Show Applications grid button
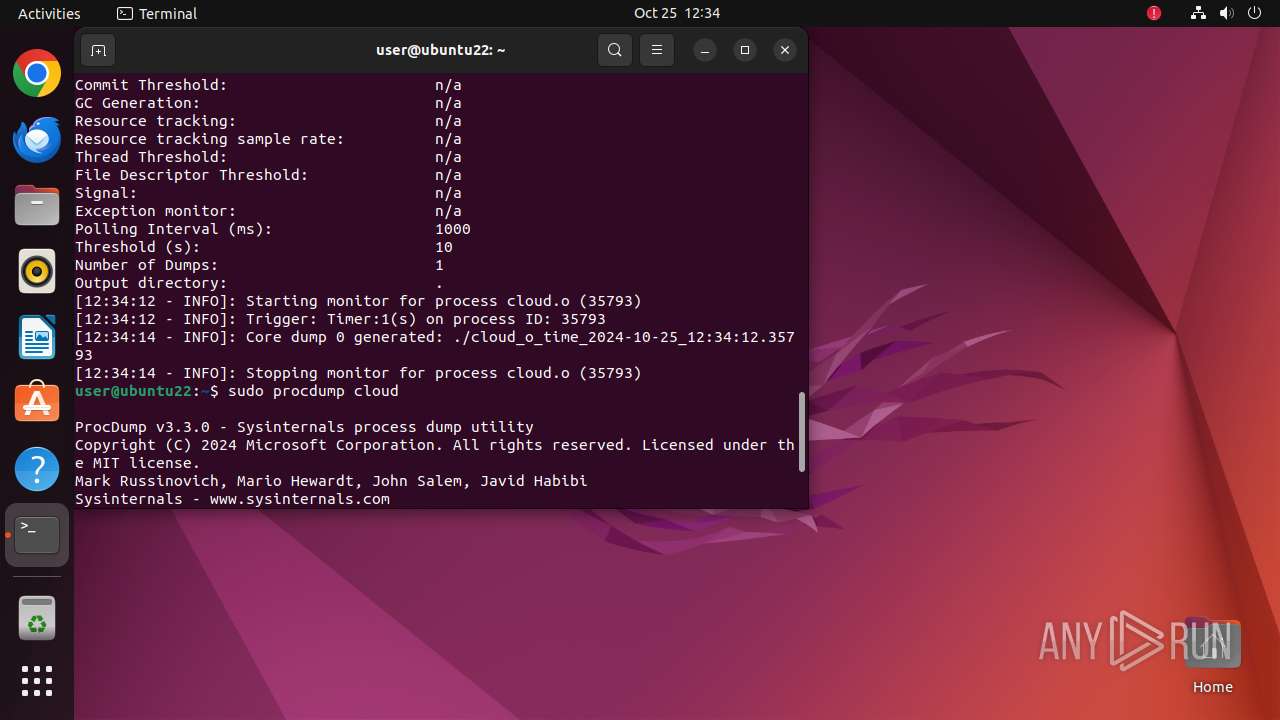This screenshot has height=720, width=1280. (x=37, y=681)
